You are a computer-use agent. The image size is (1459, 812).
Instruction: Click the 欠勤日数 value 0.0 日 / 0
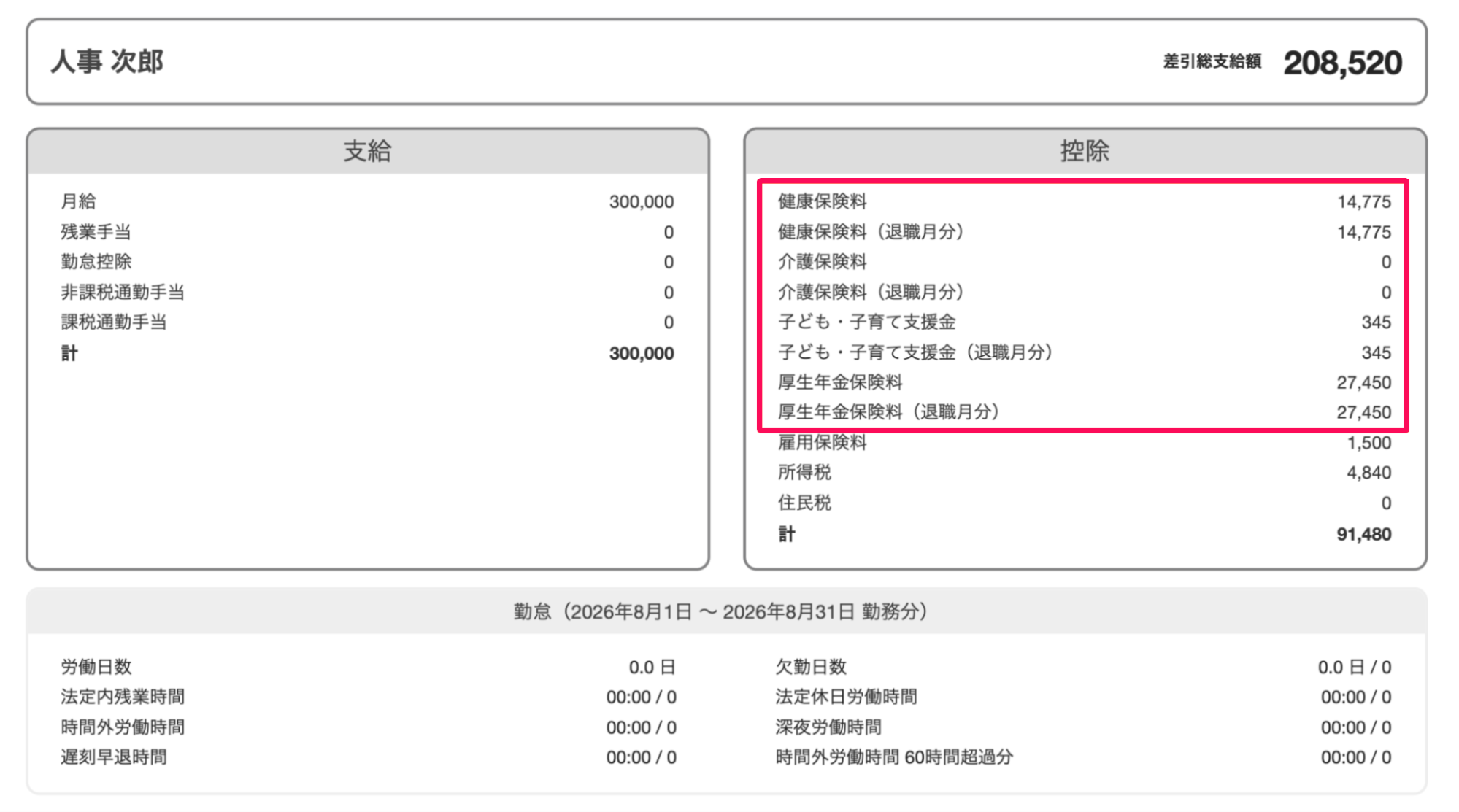(1355, 667)
